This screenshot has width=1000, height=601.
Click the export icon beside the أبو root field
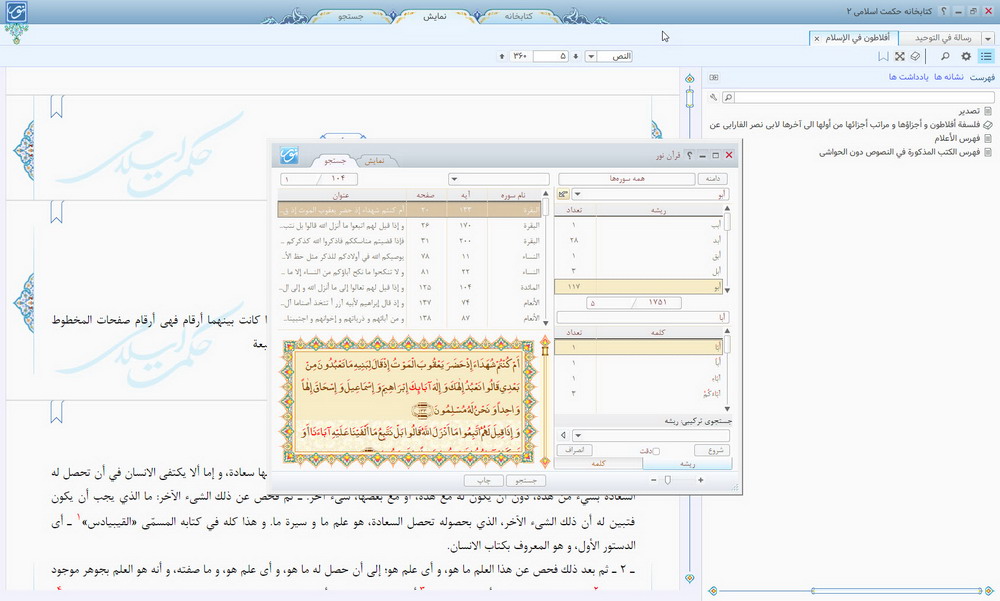coord(563,194)
